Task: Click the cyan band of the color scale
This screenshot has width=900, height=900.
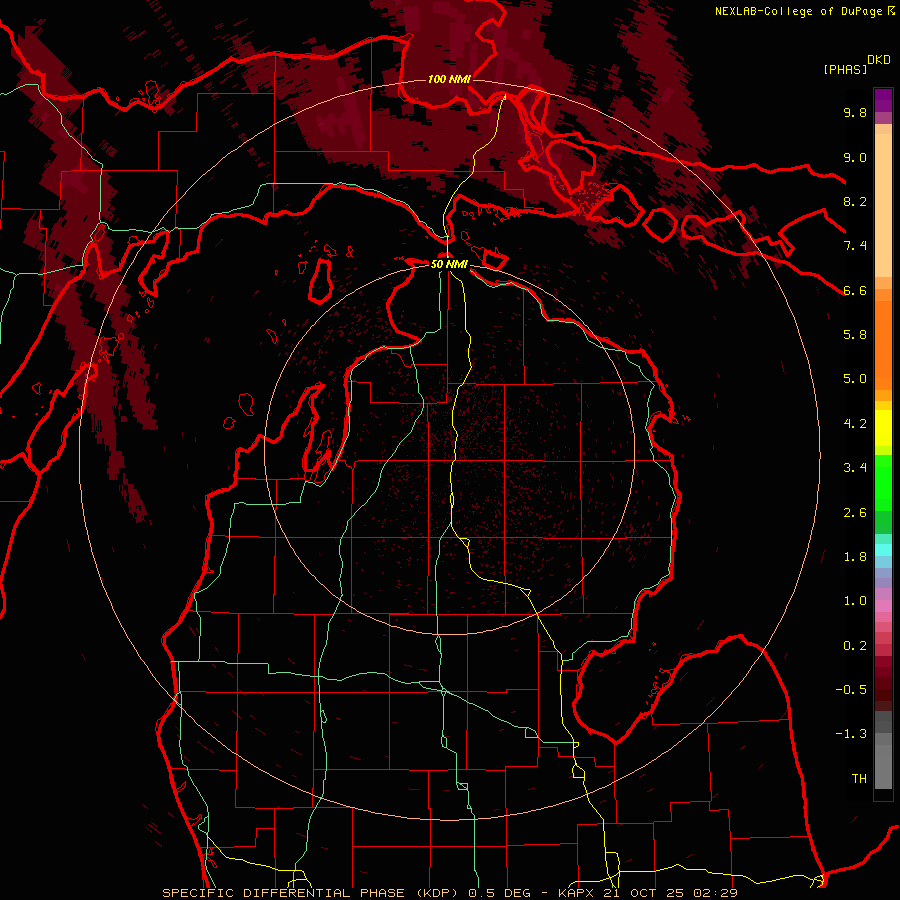Action: pyautogui.click(x=883, y=550)
